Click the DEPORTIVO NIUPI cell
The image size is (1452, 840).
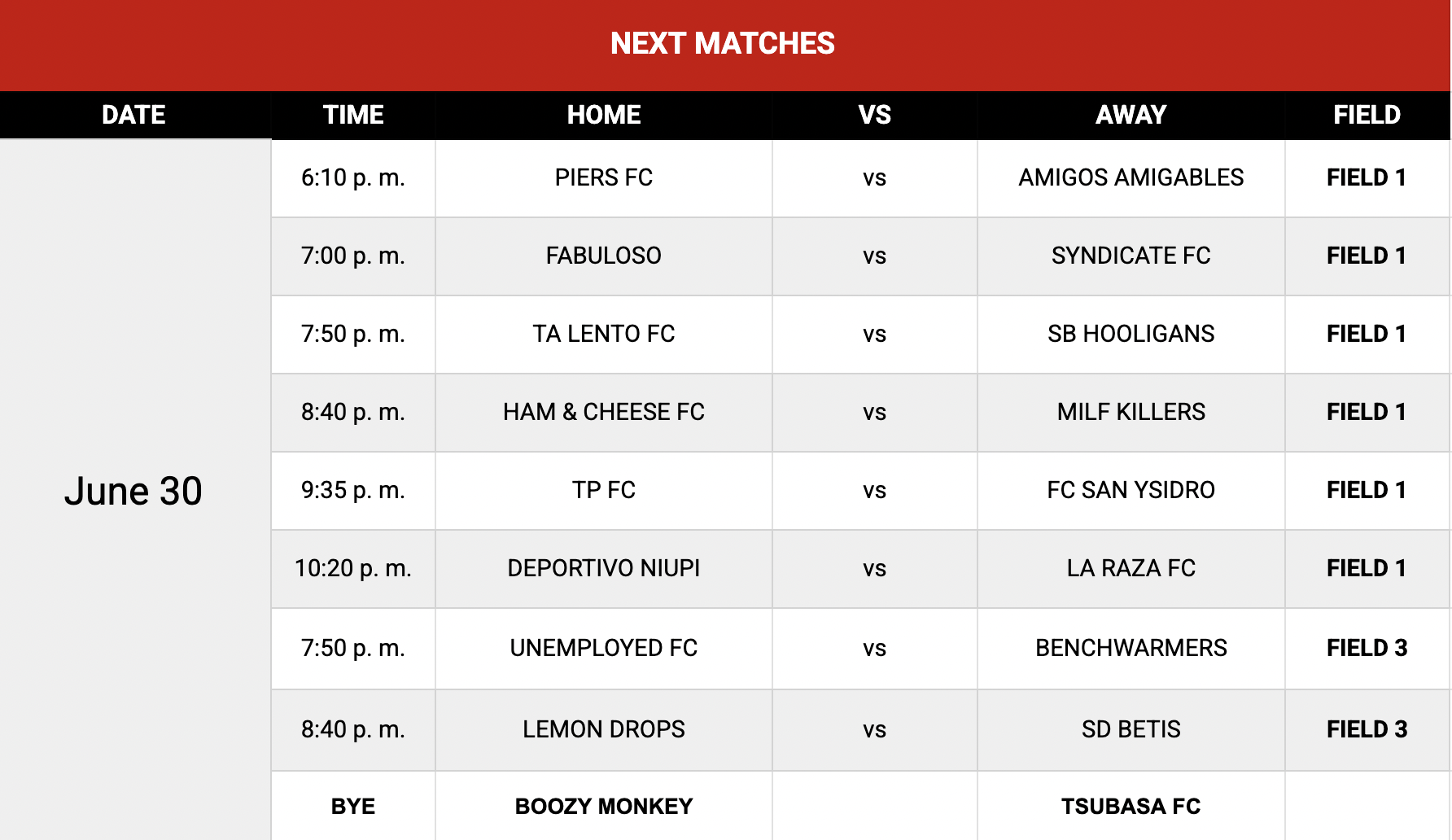604,569
